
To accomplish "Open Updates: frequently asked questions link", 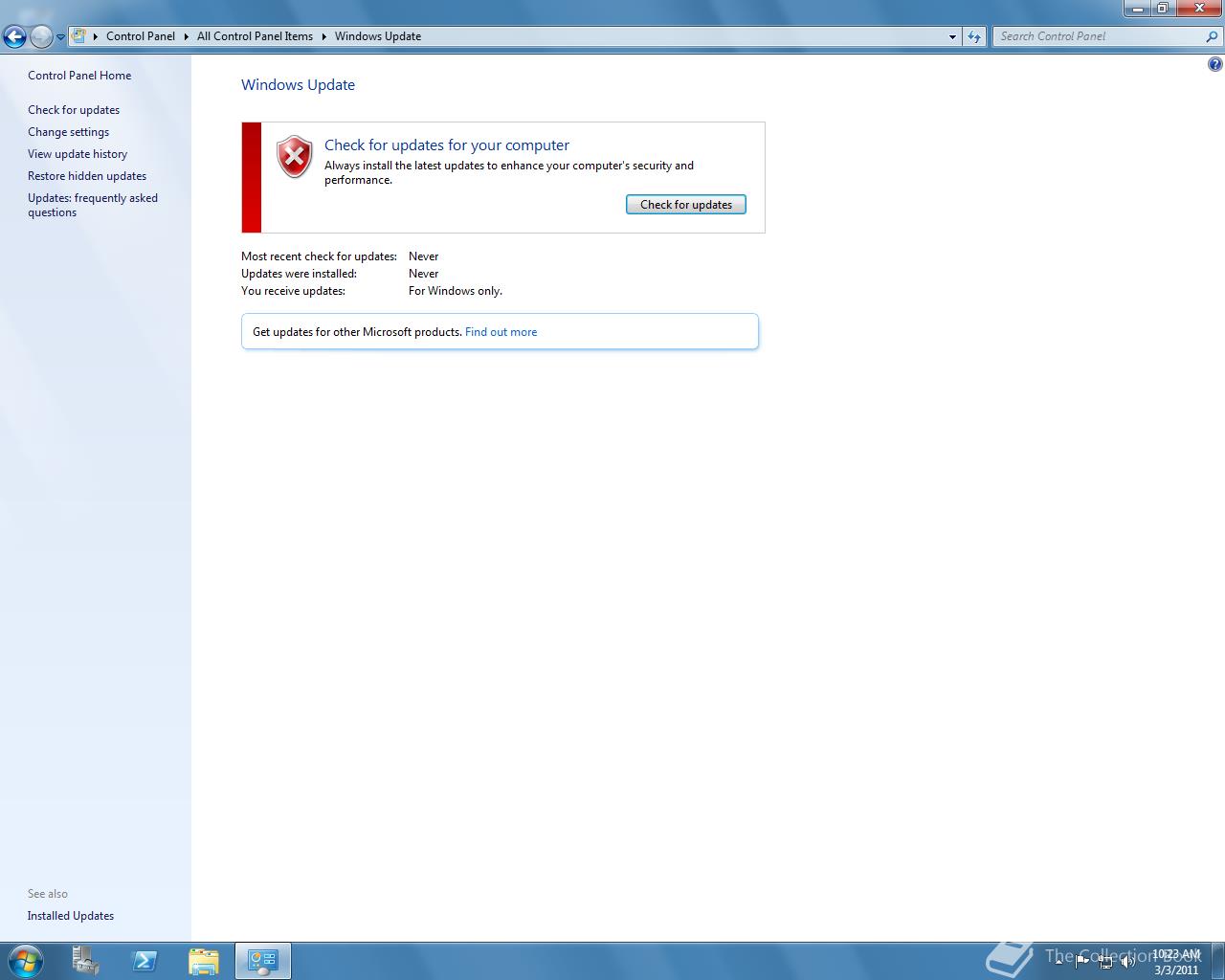I will click(x=93, y=205).
